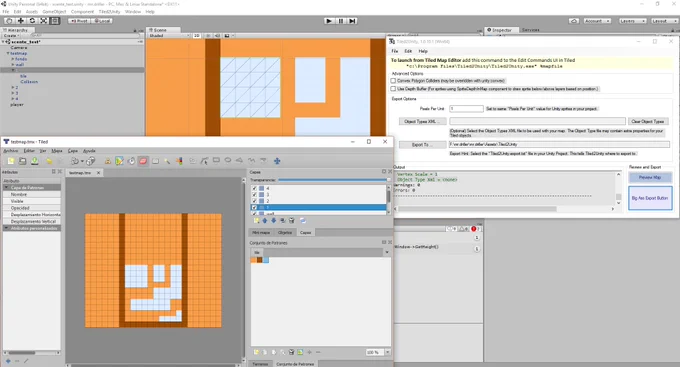Collapse the testmap object in Hierarchy

[x=8, y=53]
